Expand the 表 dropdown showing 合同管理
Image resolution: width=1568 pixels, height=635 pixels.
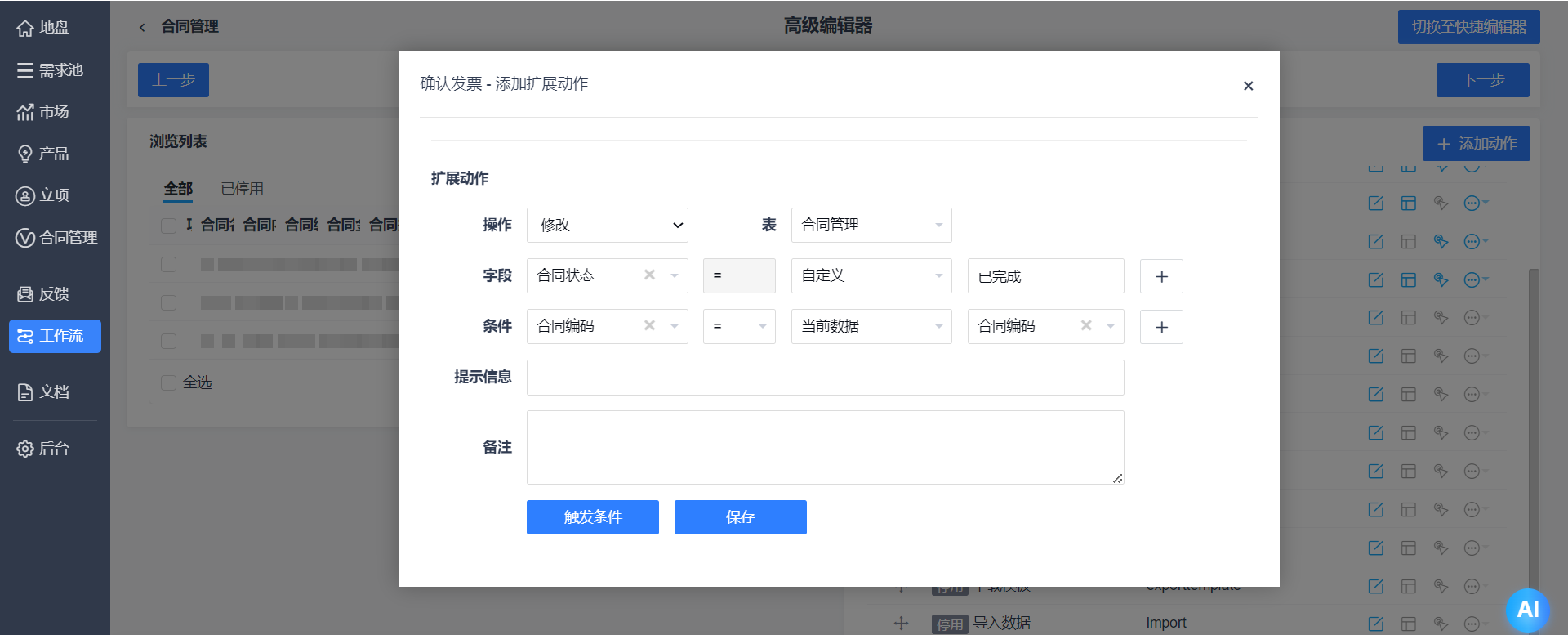[871, 226]
